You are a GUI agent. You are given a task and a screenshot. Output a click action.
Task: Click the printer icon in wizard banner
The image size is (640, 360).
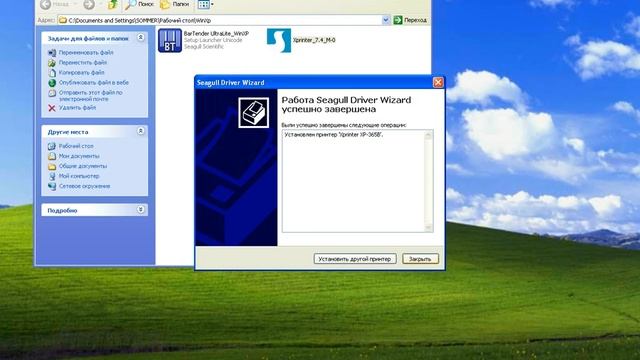tap(253, 112)
